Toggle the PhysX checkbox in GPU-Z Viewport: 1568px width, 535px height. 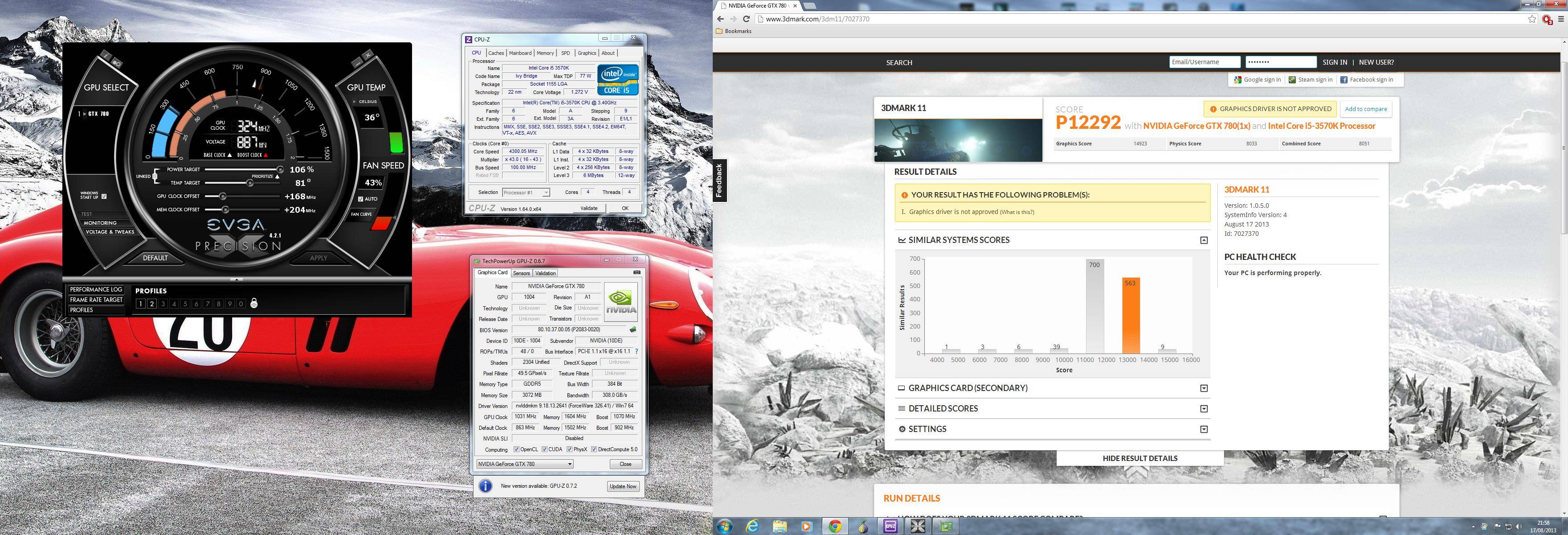569,450
